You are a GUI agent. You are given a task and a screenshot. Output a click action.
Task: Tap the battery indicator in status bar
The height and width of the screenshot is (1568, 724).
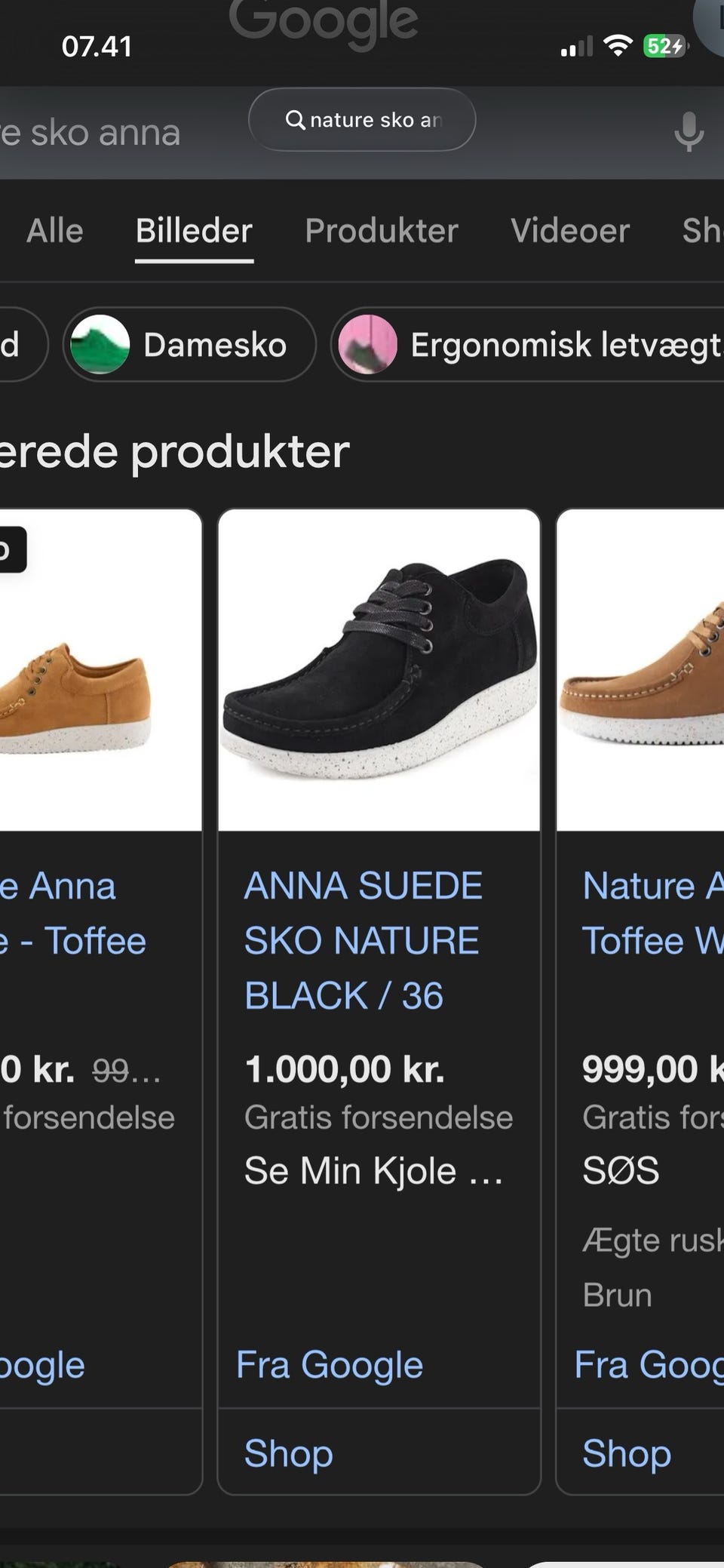click(x=664, y=46)
